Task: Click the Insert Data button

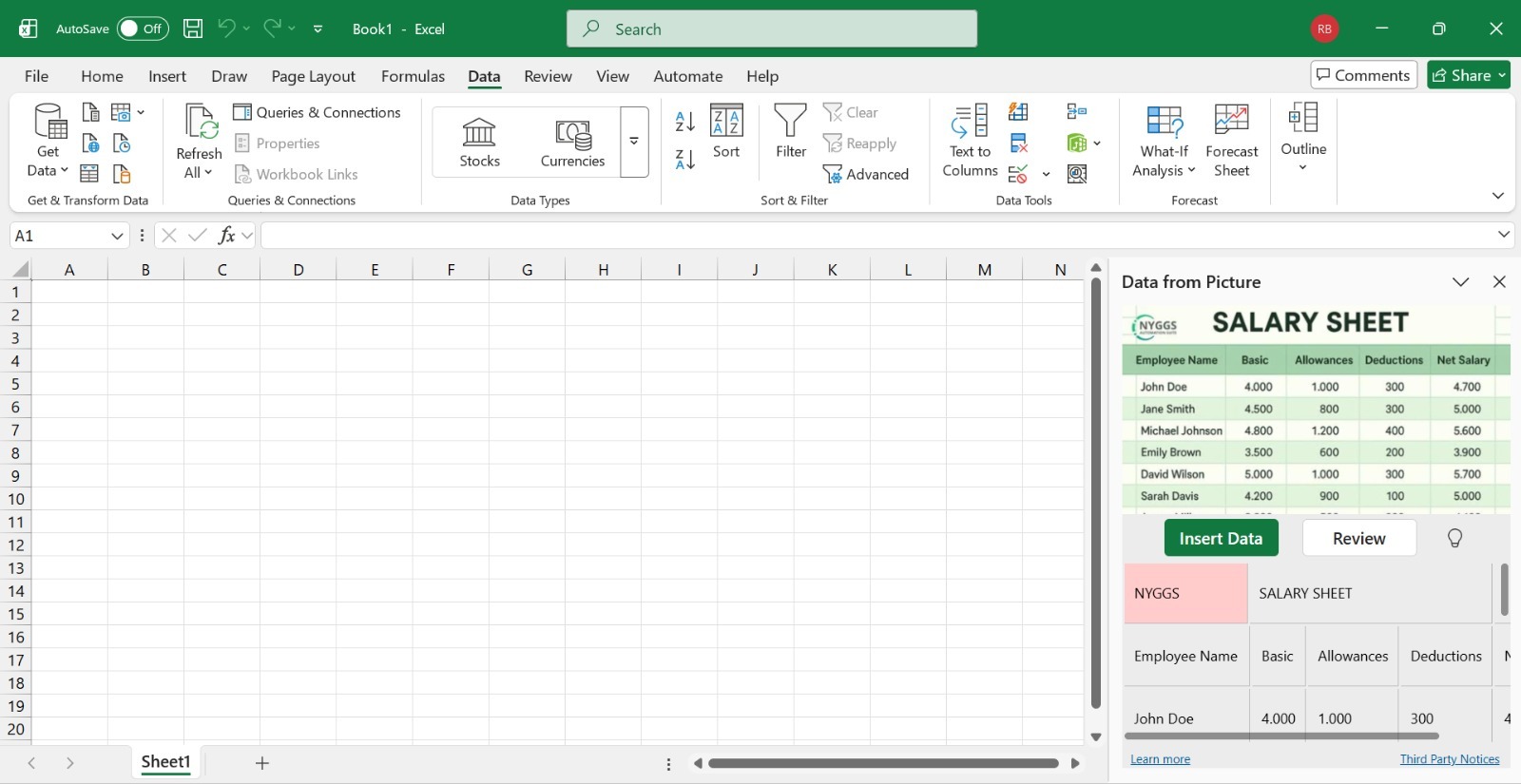Action: click(1221, 538)
